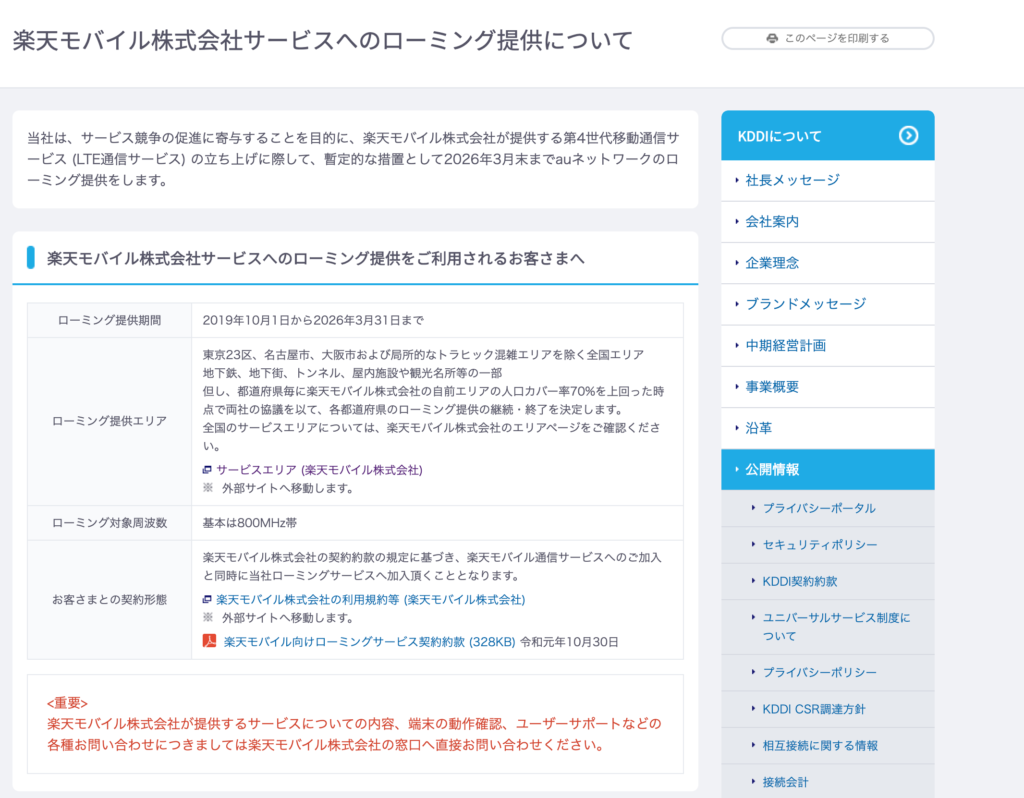Click the このページを印刷する button

pos(827,39)
